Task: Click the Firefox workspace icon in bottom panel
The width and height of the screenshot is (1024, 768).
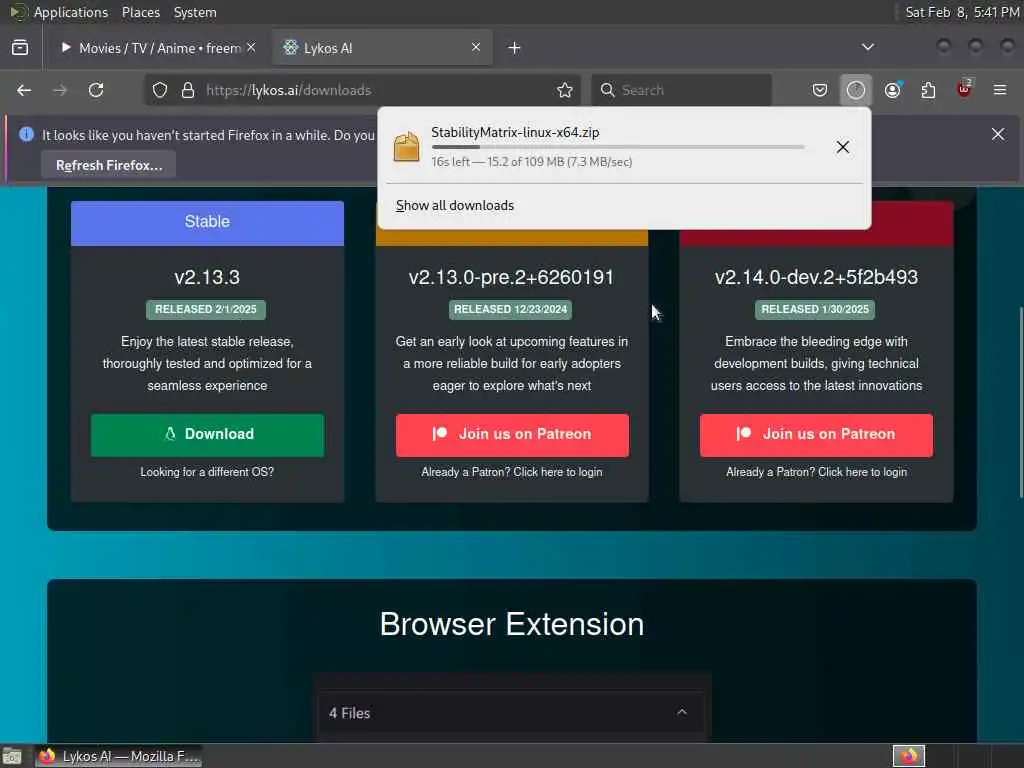Action: pos(909,756)
